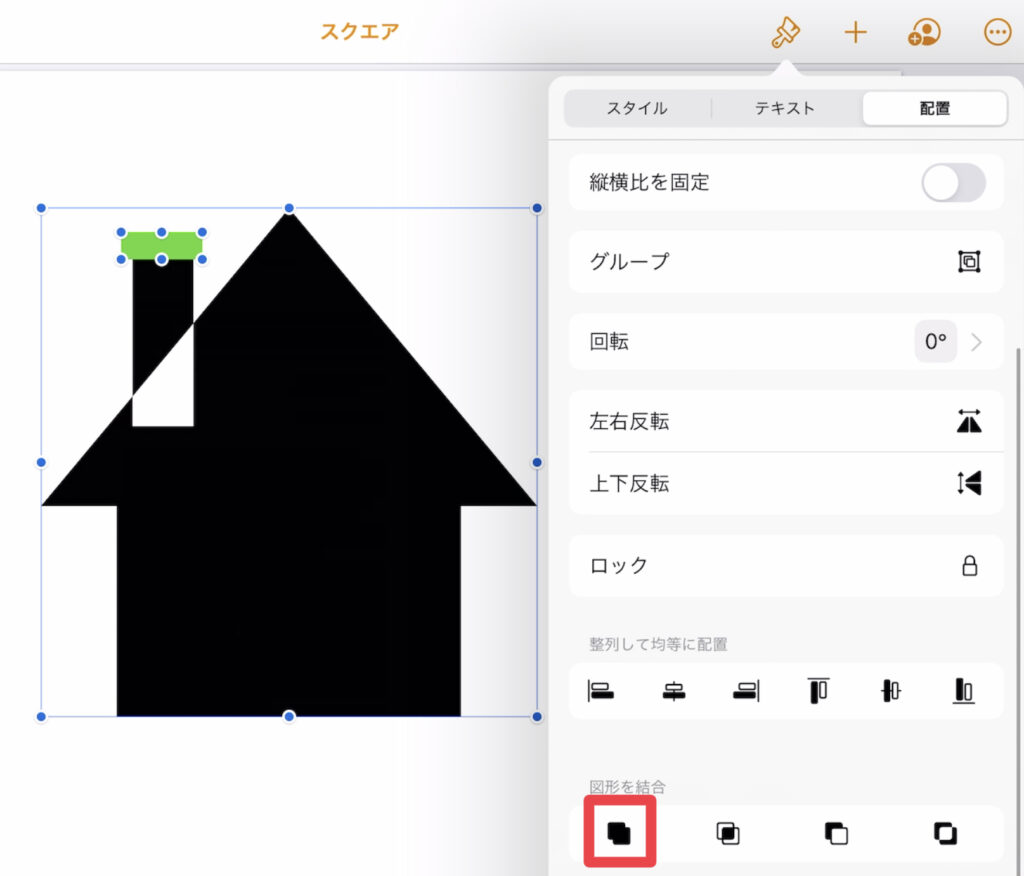The image size is (1024, 876).
Task: Subtract shapes with the third combine icon
Action: (x=836, y=834)
